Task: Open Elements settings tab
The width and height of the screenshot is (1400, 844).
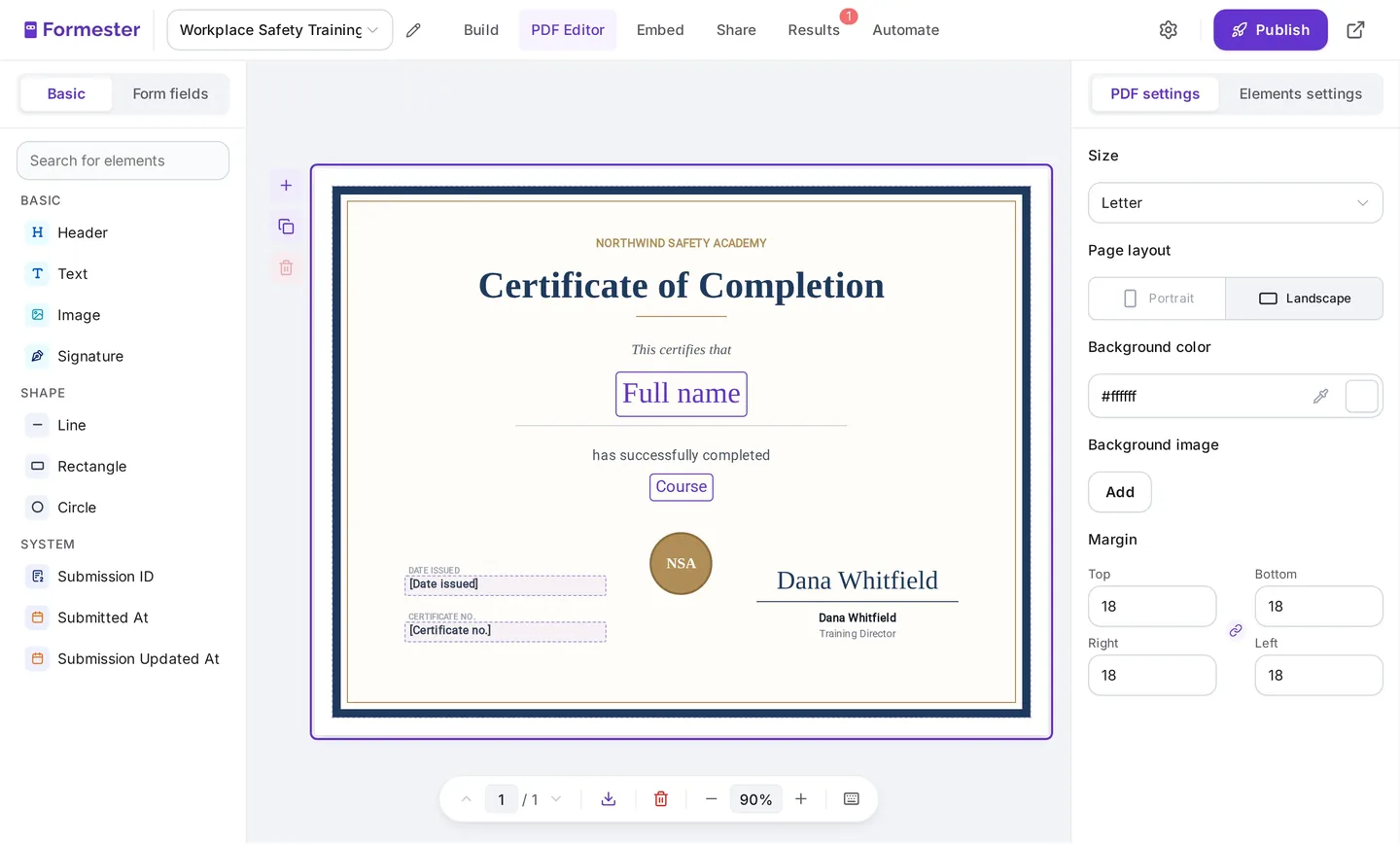Action: tap(1301, 94)
